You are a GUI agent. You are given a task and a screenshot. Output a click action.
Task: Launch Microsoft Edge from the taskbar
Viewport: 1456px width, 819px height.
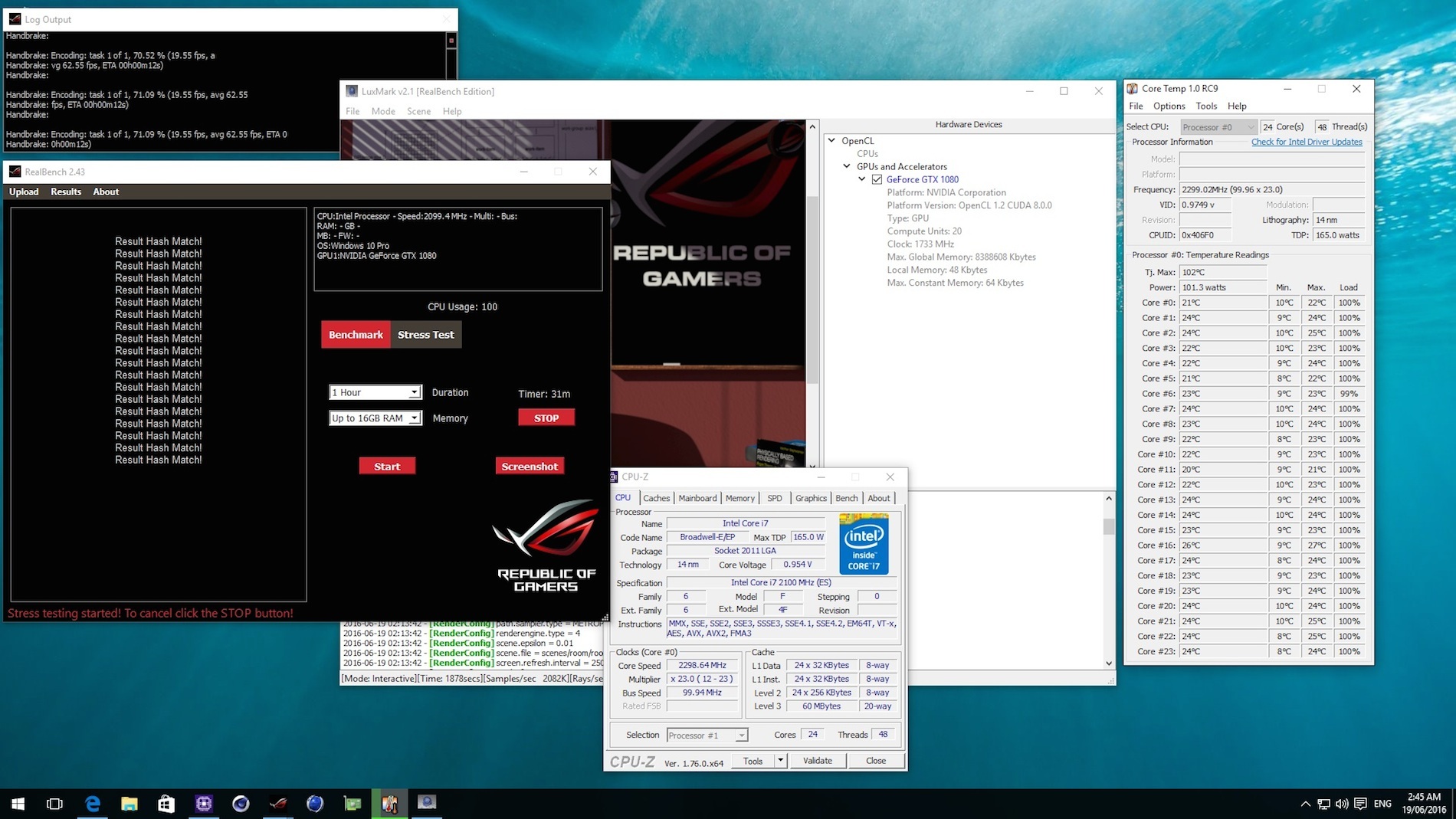tap(92, 803)
